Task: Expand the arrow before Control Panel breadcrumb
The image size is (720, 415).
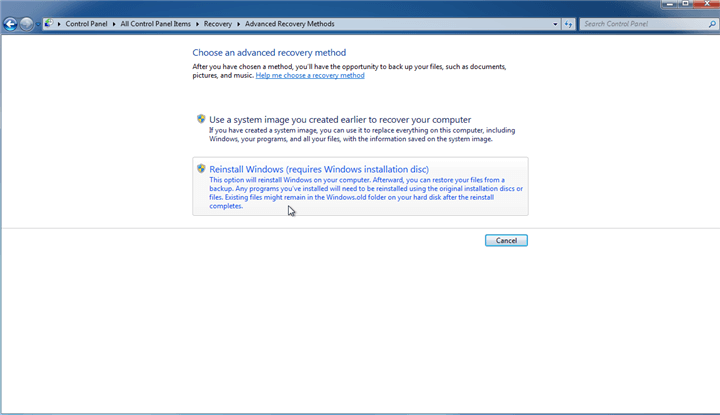Action: tap(60, 23)
